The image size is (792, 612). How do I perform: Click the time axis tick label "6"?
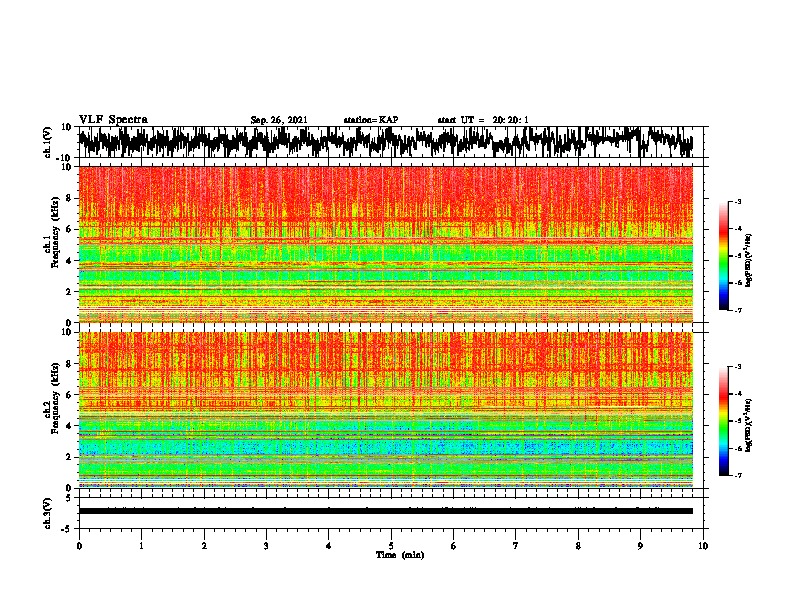click(454, 546)
